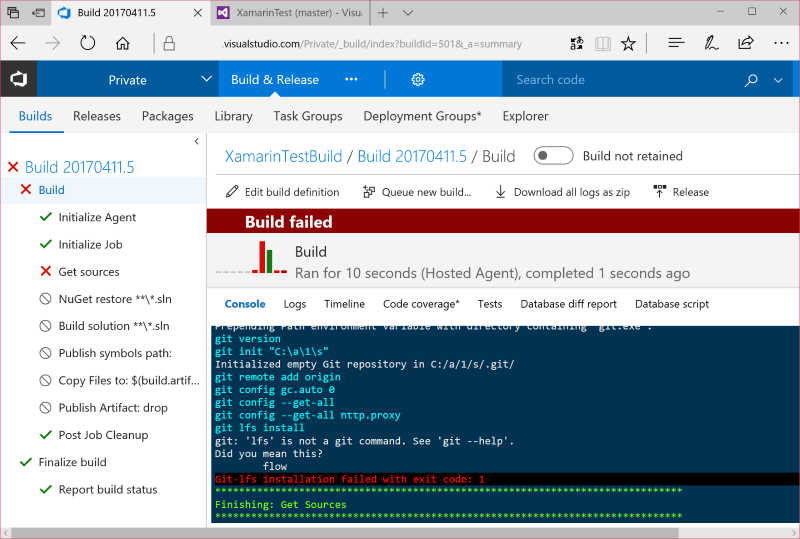Add page to favorites star
Viewport: 800px width, 539px height.
[628, 43]
